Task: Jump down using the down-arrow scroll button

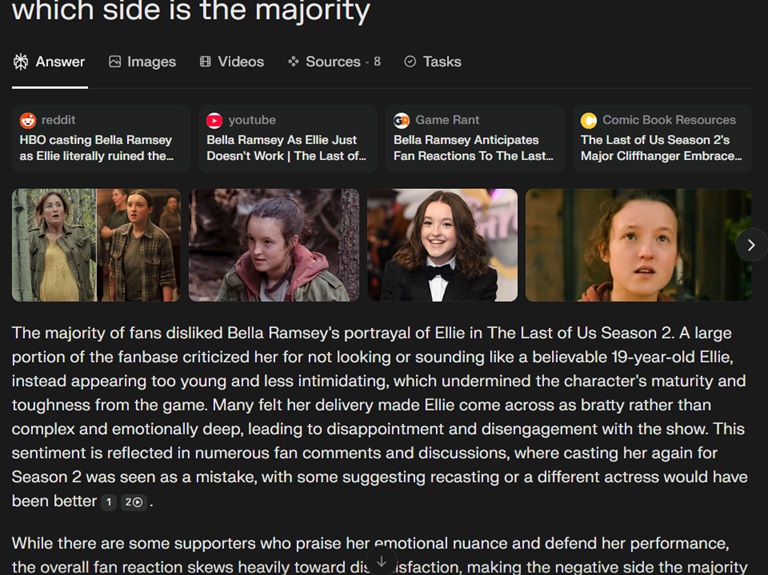Action: (x=382, y=562)
